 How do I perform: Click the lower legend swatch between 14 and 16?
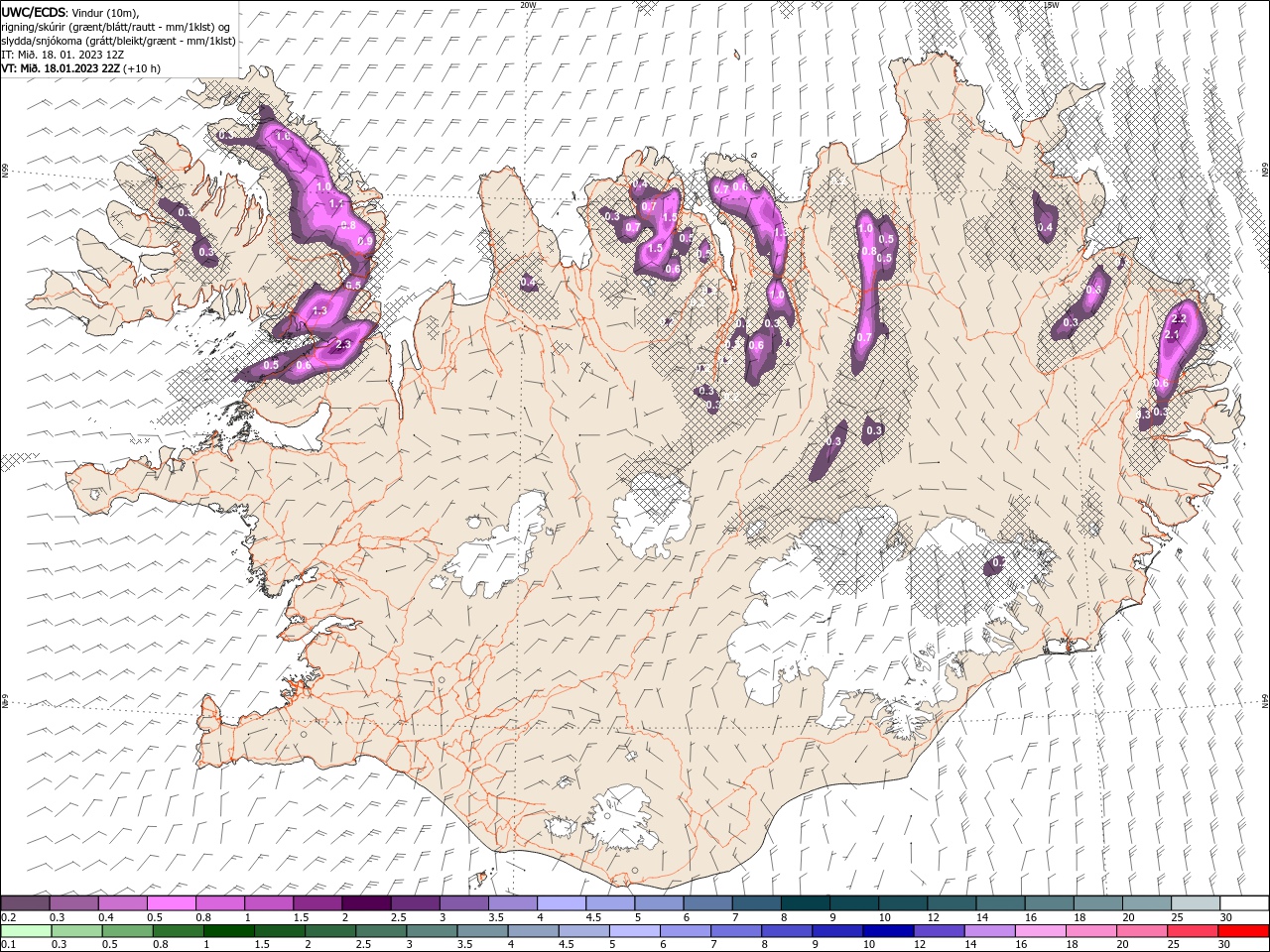point(989,931)
